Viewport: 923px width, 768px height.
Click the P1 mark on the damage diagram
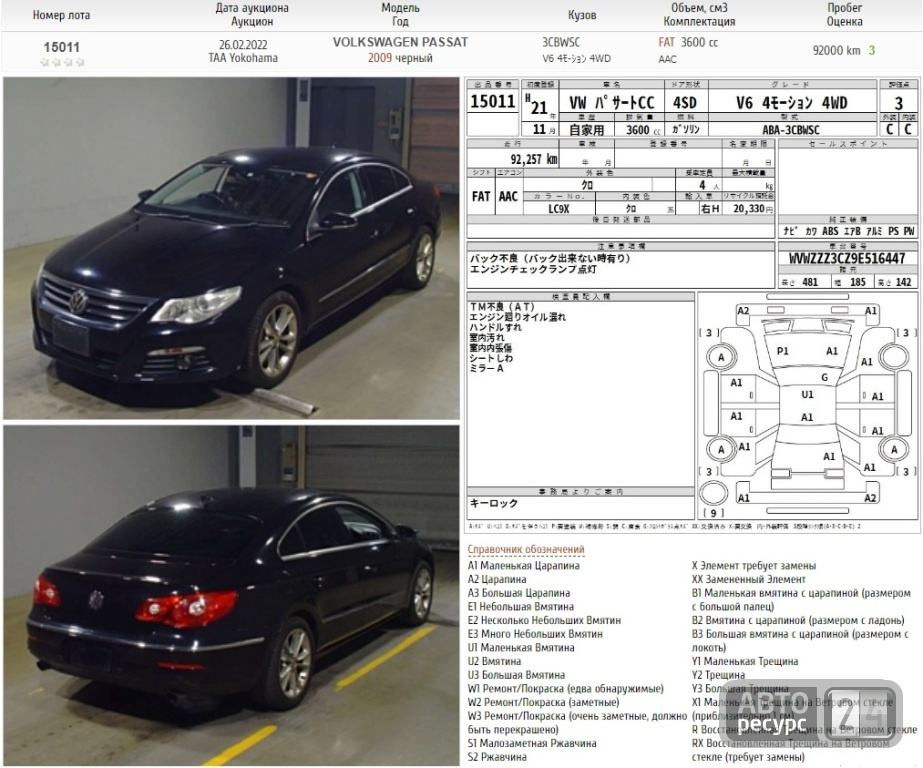782,351
